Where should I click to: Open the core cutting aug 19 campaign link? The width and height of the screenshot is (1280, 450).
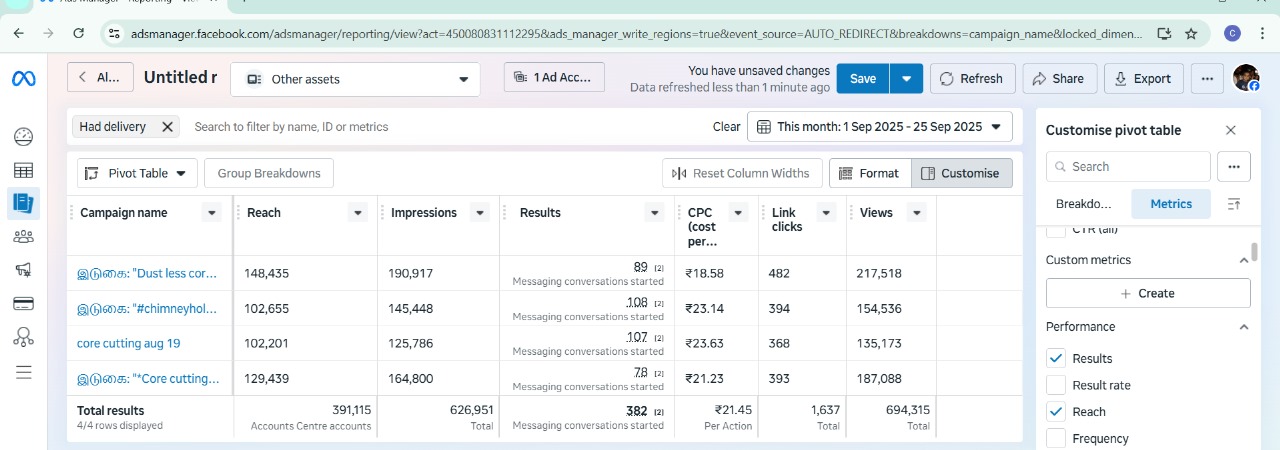point(129,343)
